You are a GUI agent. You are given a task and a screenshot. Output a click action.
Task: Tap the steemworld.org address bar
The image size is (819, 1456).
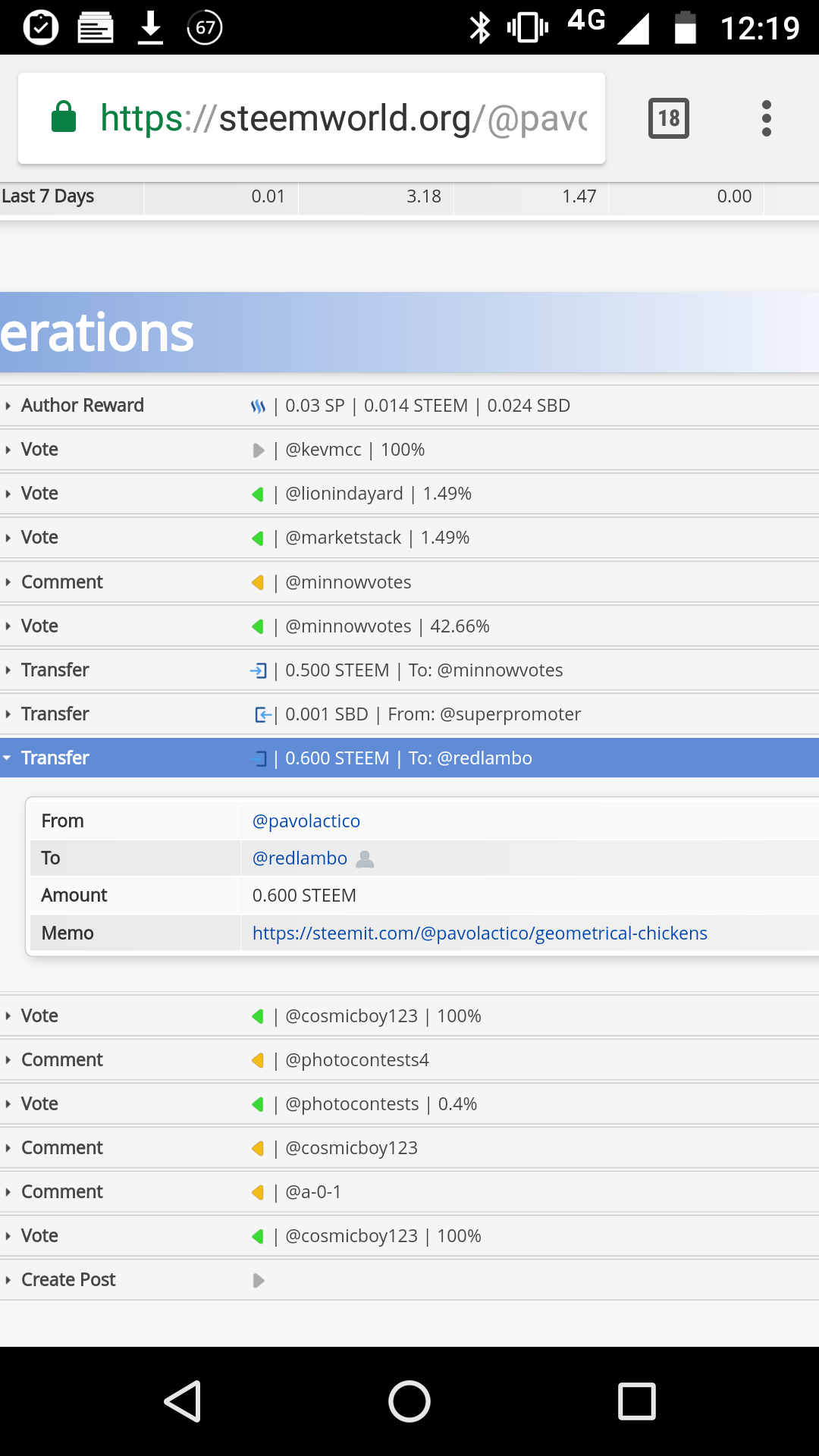[x=343, y=118]
